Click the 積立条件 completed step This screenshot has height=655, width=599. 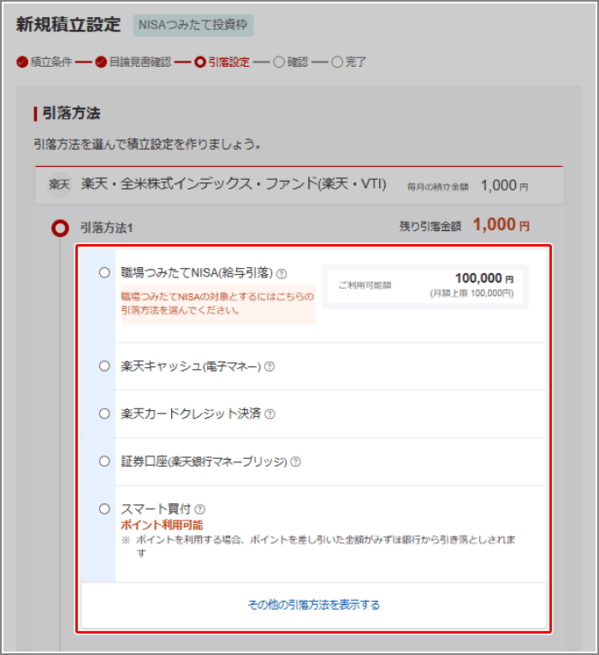(x=44, y=62)
